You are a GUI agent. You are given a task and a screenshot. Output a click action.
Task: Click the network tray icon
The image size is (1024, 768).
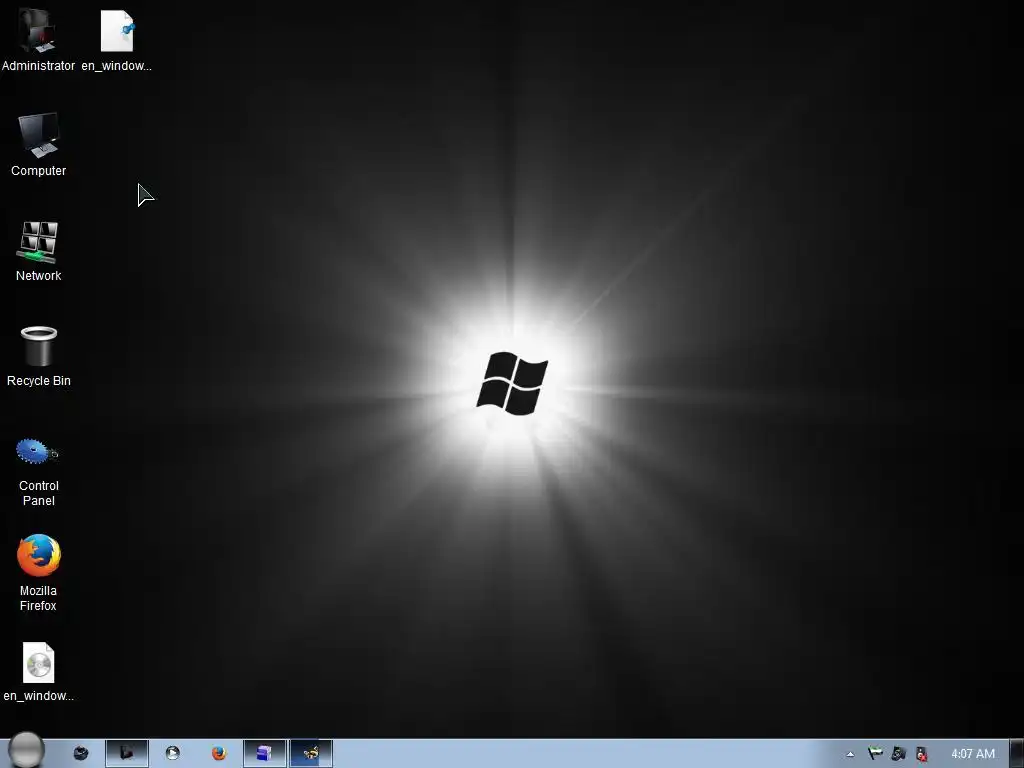pyautogui.click(x=899, y=754)
